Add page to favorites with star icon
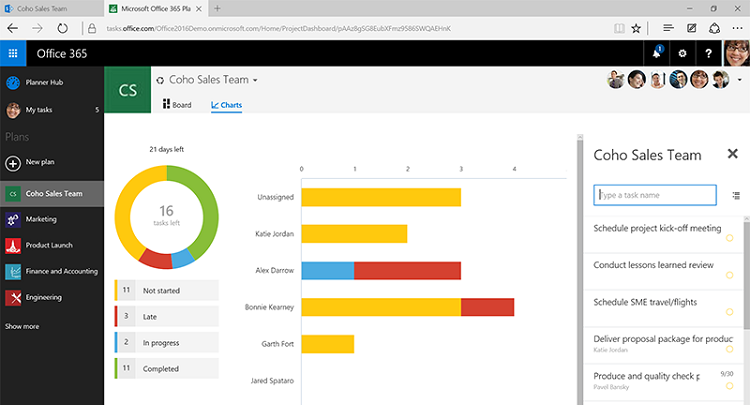 coord(636,28)
